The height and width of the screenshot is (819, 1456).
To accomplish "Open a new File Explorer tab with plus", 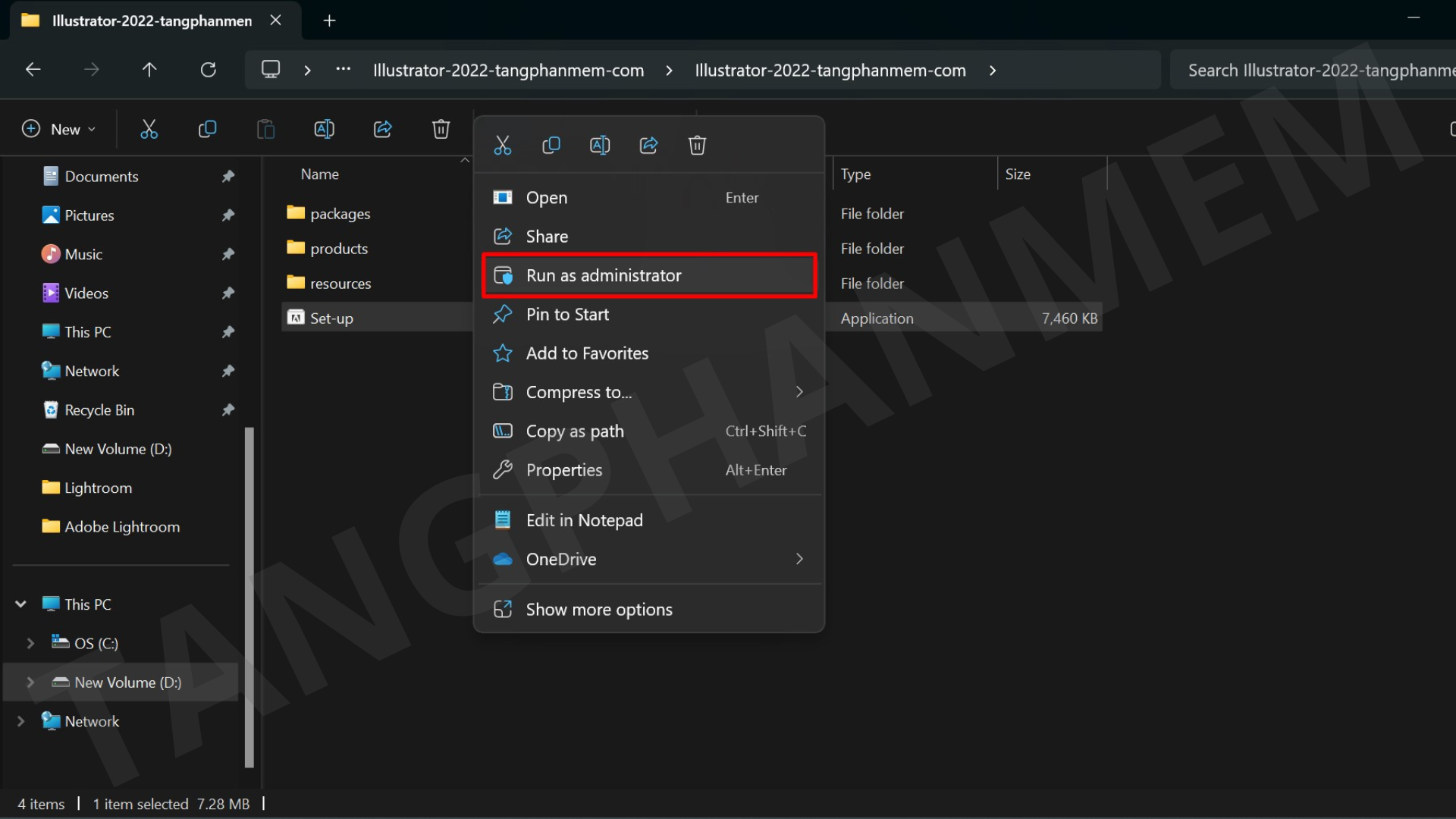I will [329, 20].
